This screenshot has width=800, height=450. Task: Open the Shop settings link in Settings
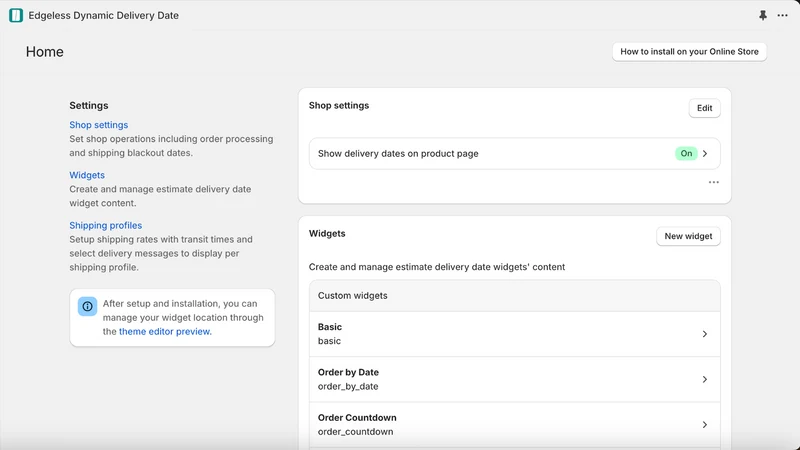(x=98, y=124)
